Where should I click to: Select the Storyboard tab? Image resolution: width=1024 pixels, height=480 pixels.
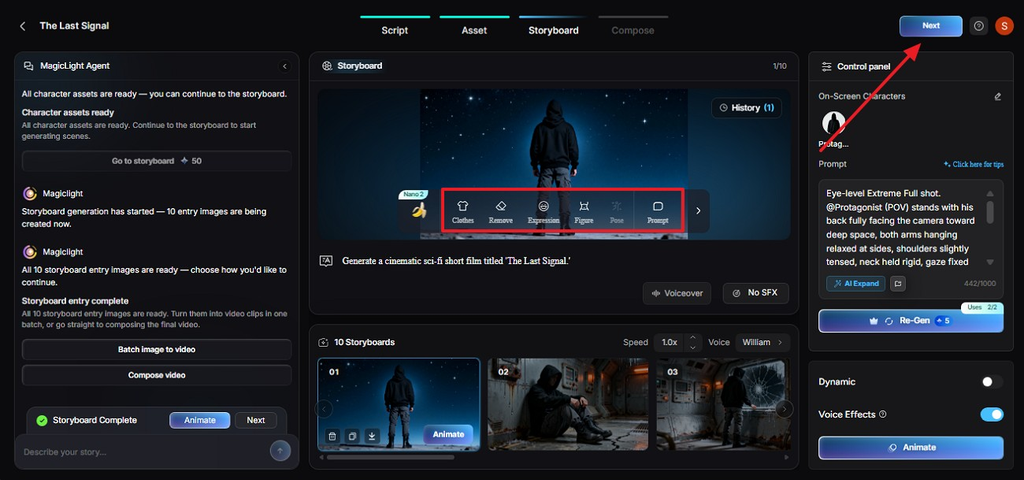pos(553,30)
